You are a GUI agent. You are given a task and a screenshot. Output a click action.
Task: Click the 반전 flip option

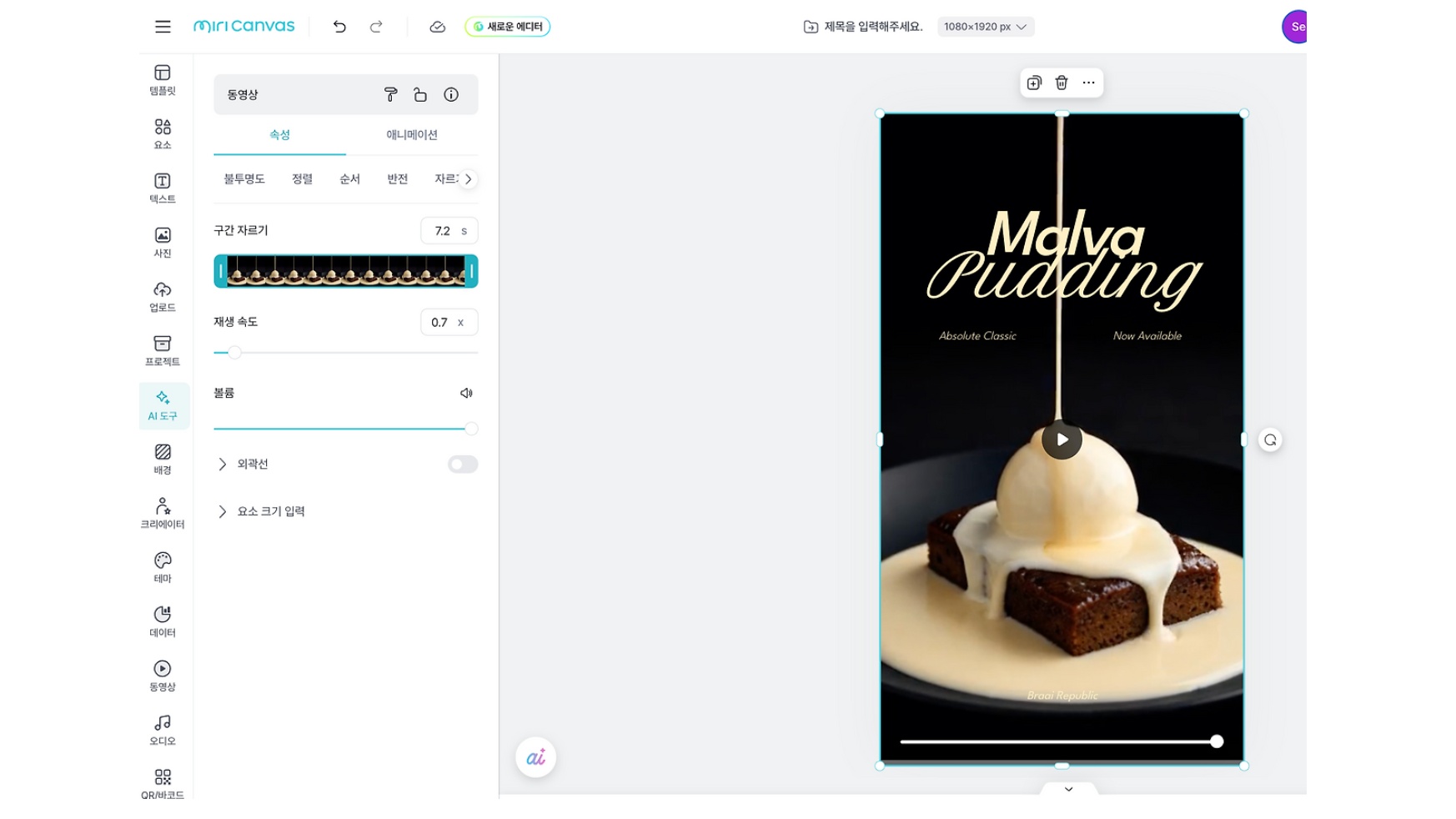[397, 178]
